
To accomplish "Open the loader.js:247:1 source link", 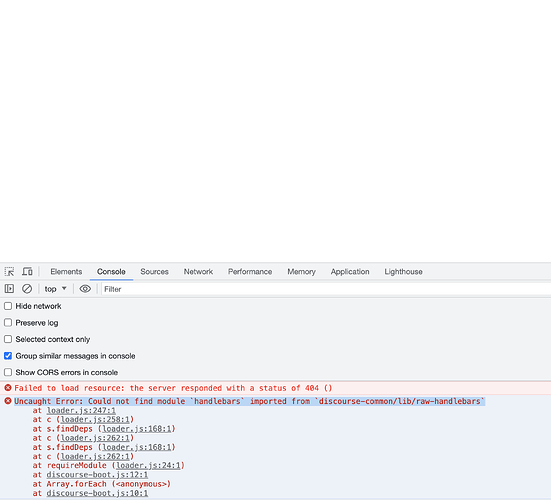I will click(x=81, y=410).
